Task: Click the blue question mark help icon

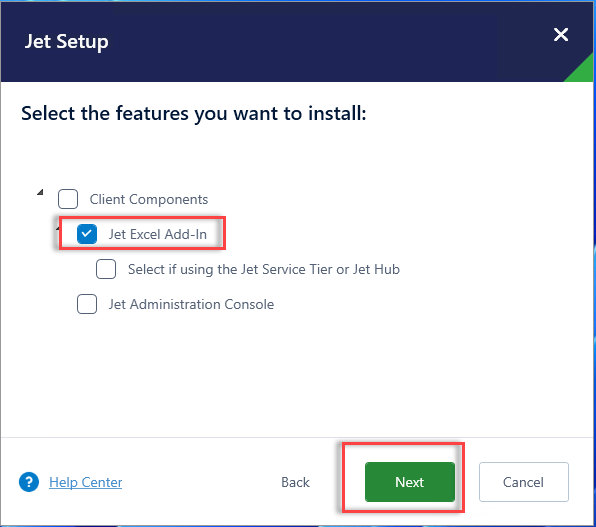Action: [x=29, y=482]
